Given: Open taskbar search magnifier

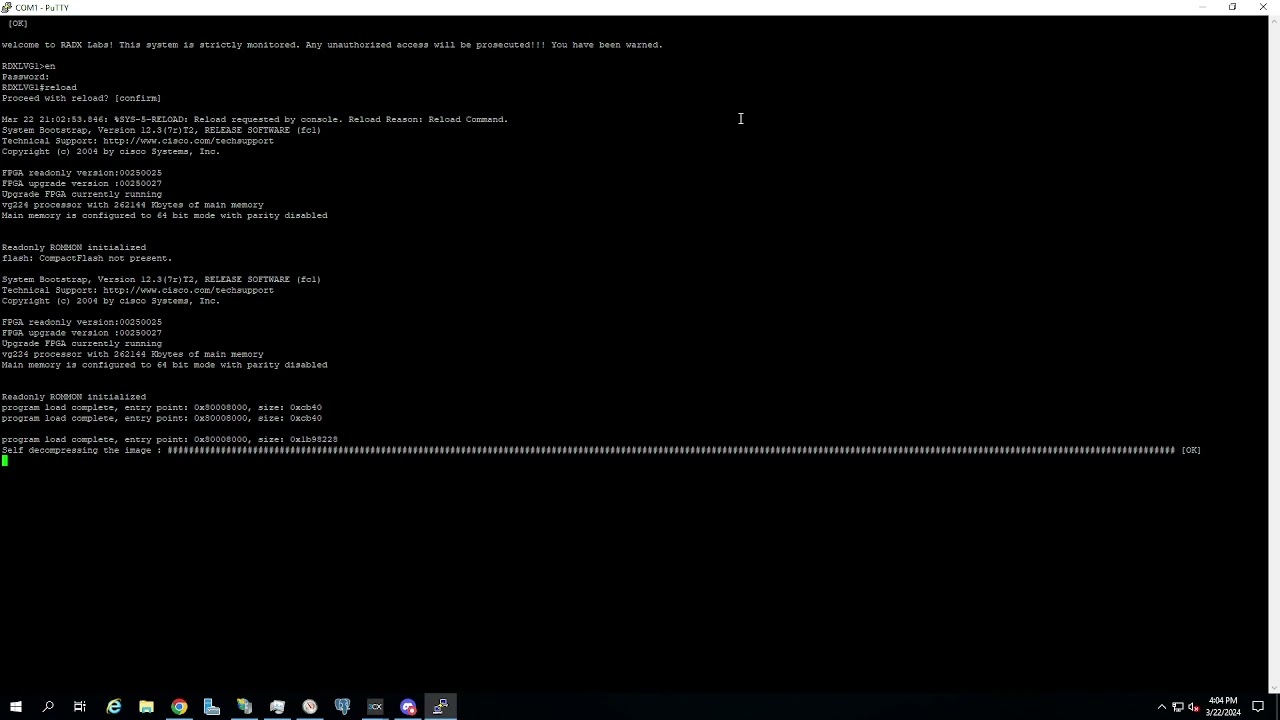Looking at the screenshot, I should coord(48,707).
